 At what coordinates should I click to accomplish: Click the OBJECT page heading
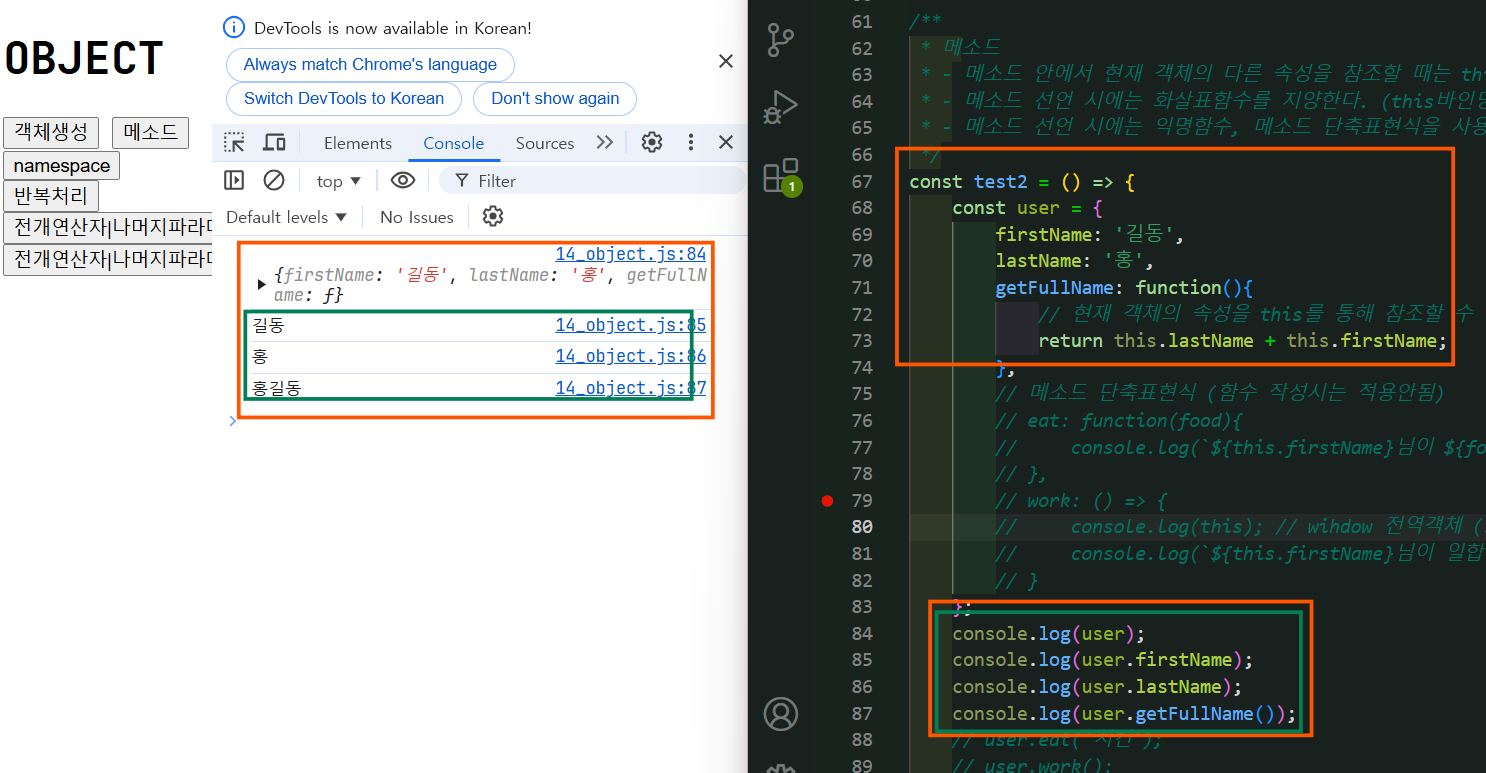[x=84, y=58]
